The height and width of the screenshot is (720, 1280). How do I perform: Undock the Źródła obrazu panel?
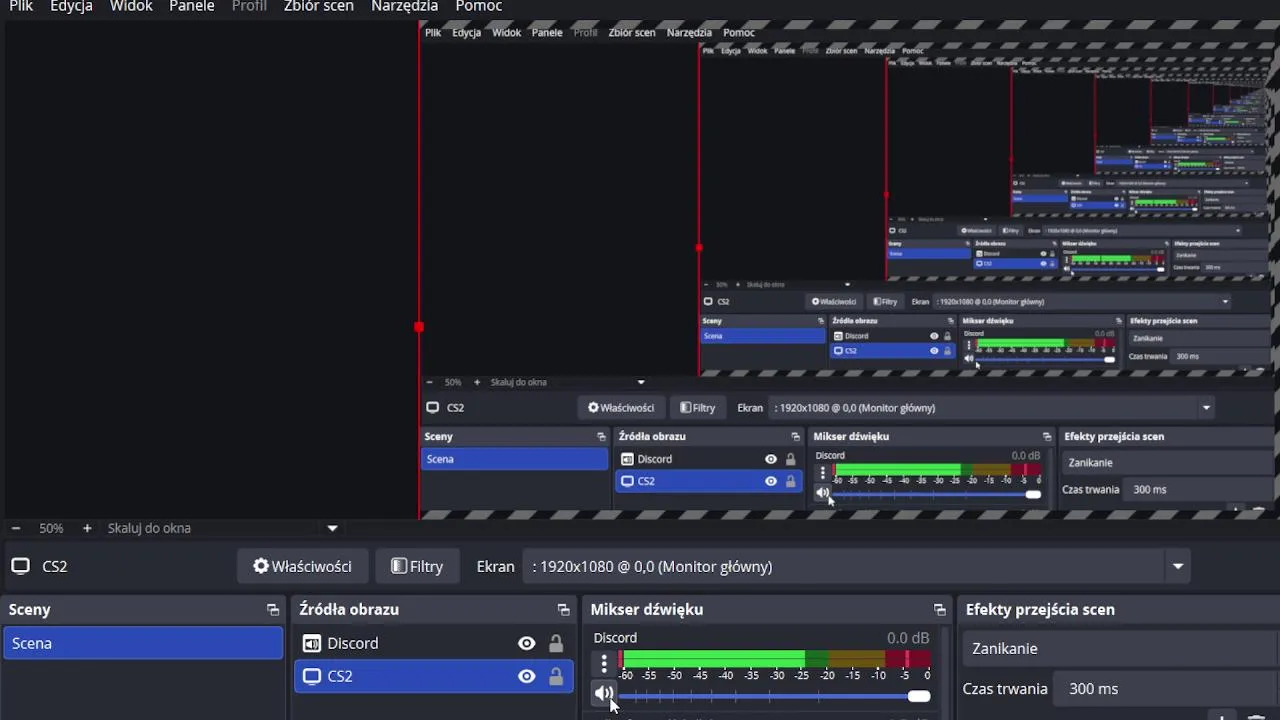coord(563,609)
